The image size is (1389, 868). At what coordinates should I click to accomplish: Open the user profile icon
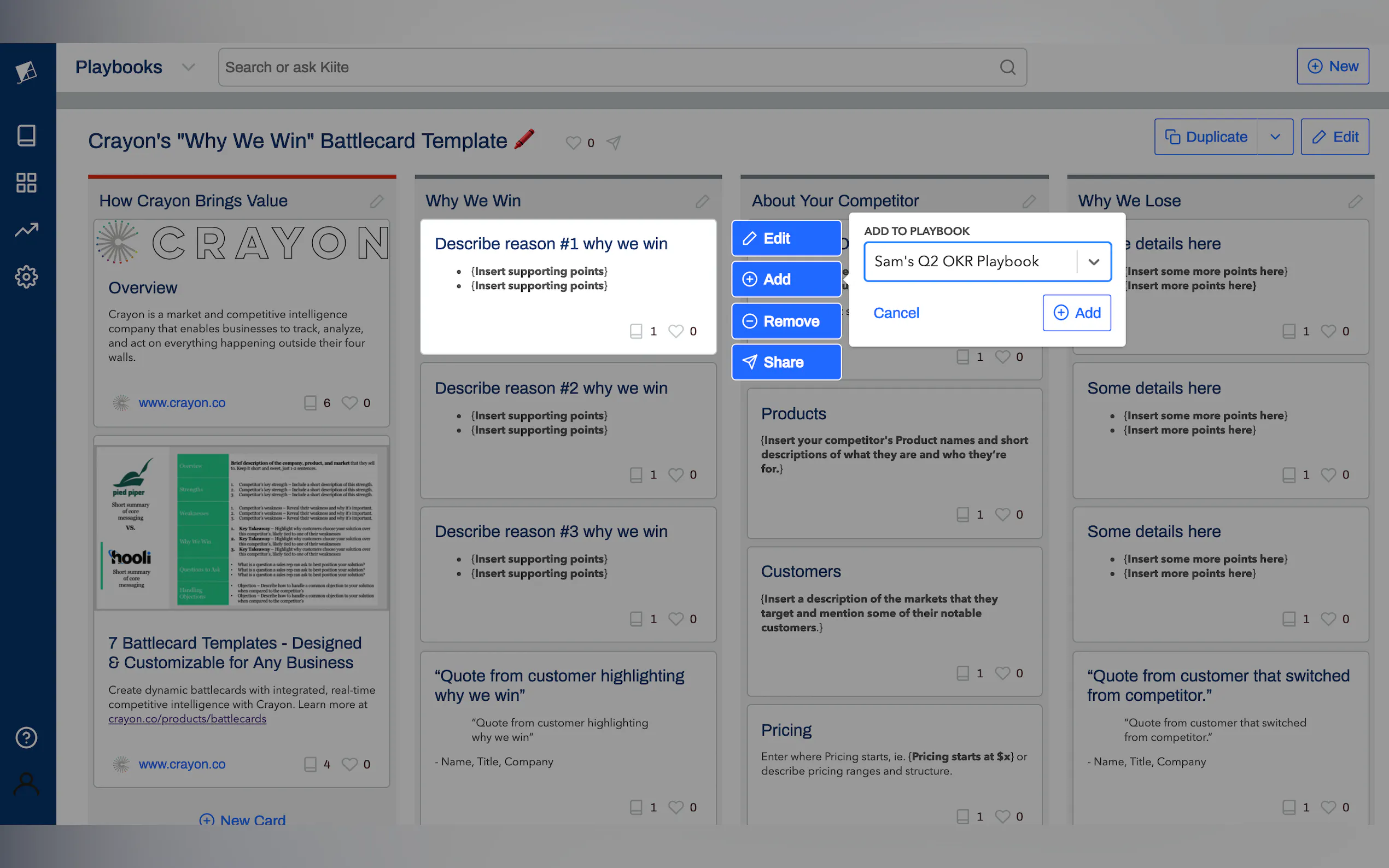click(x=26, y=784)
